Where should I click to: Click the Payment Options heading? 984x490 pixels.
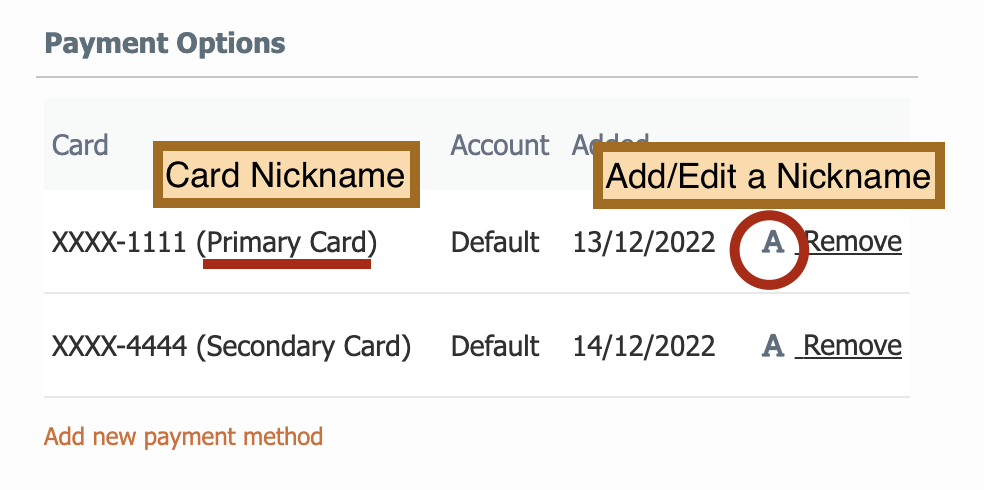(165, 43)
